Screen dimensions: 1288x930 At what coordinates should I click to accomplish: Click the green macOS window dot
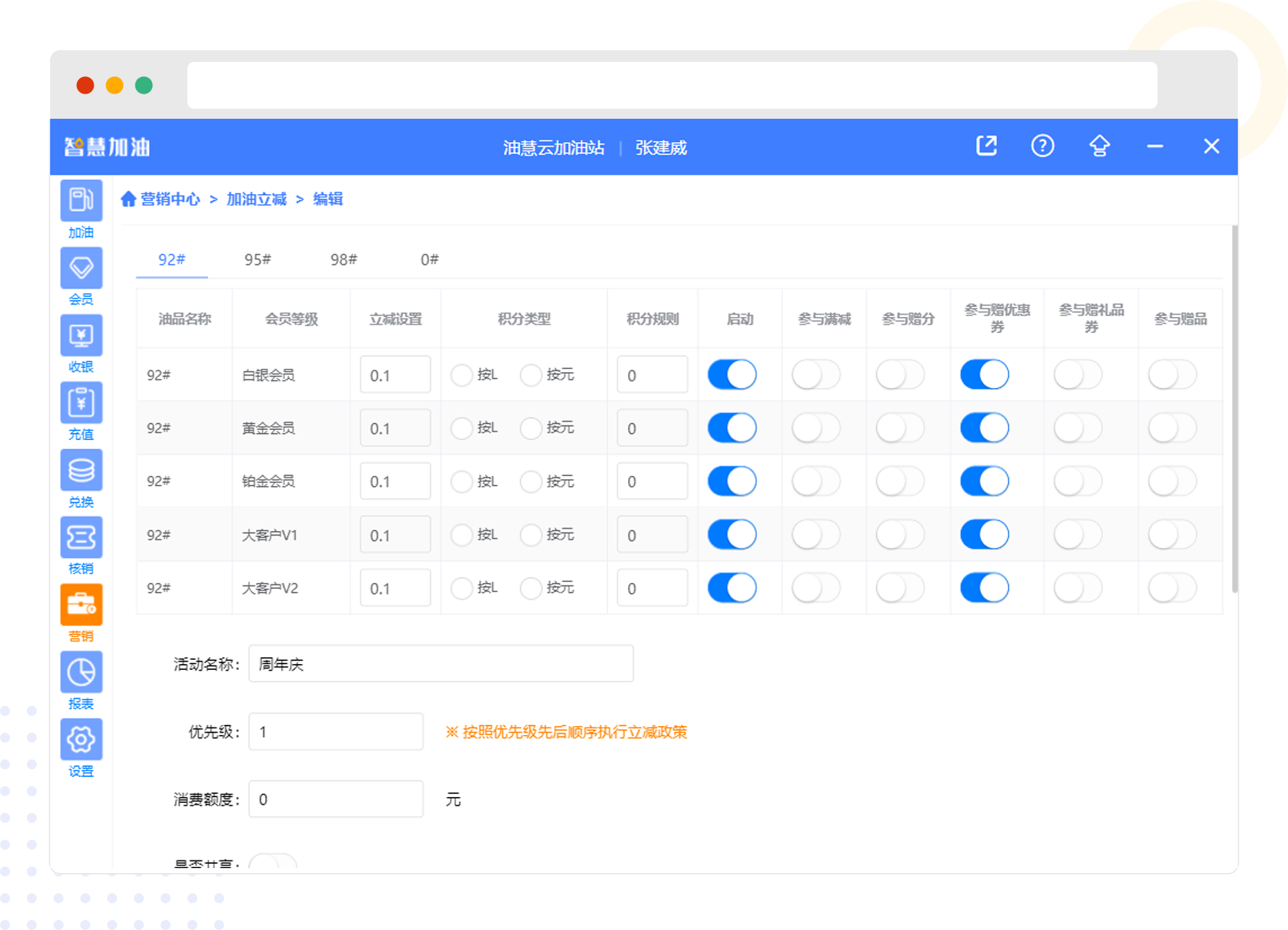click(x=144, y=85)
